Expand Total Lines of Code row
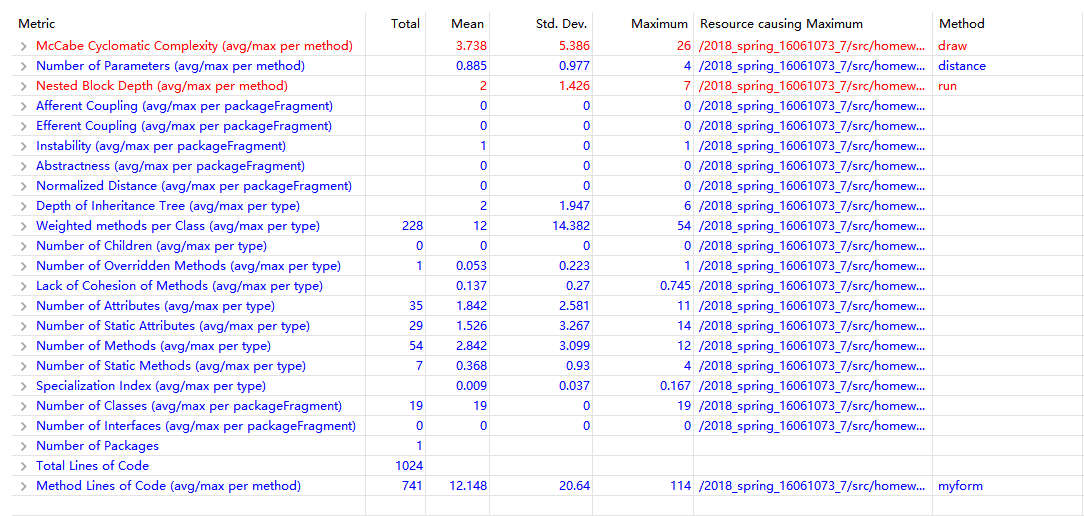 [24, 466]
